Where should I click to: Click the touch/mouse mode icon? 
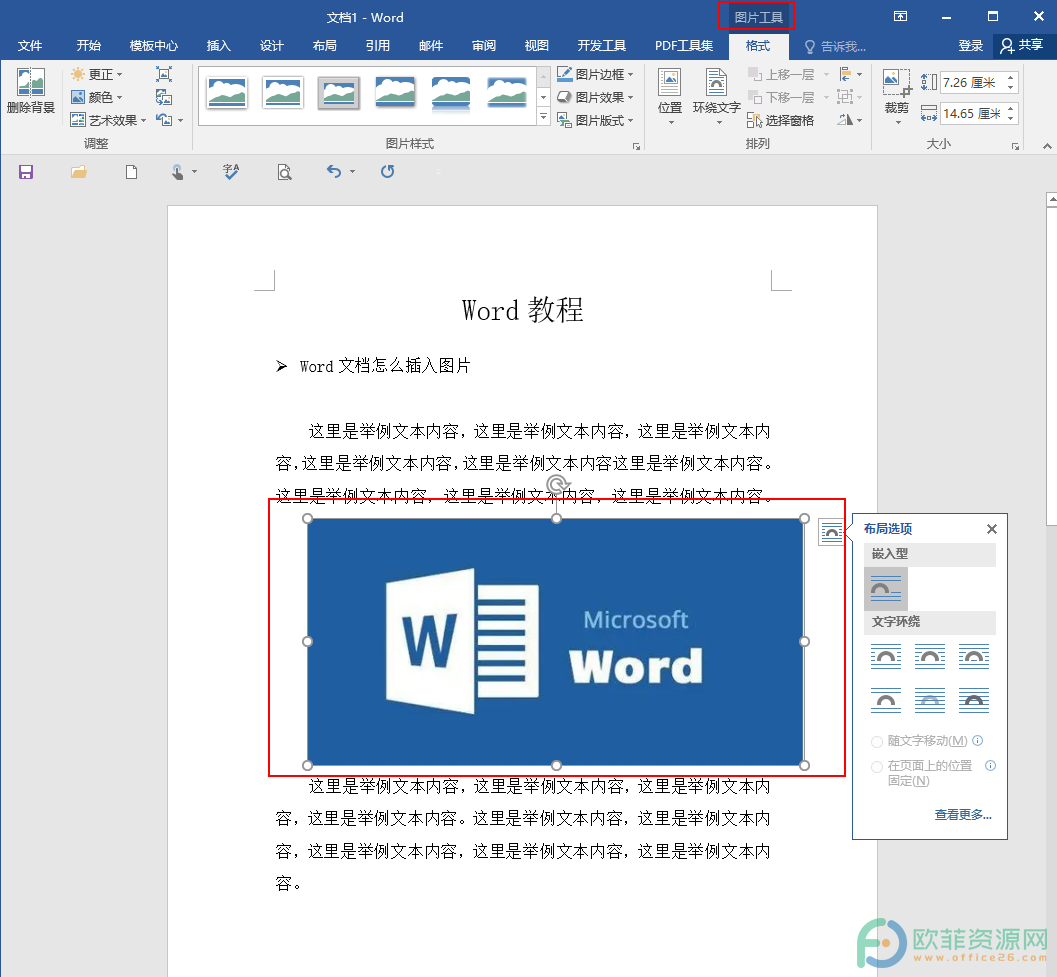click(177, 172)
